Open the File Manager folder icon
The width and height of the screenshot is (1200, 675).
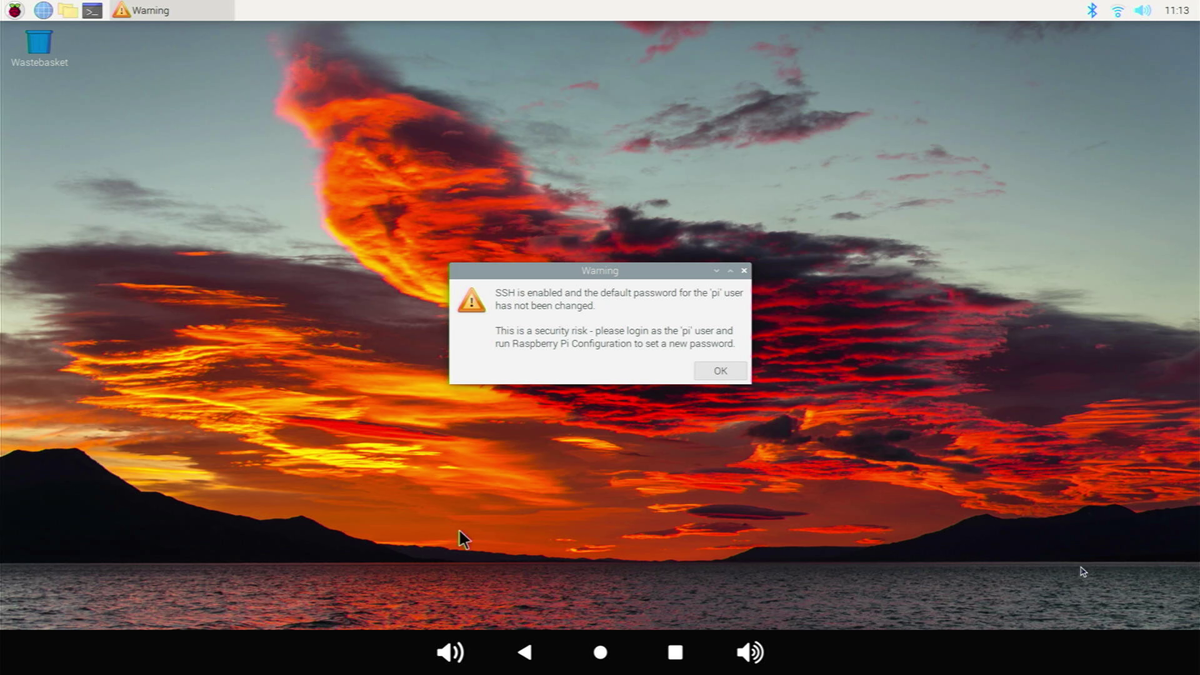(68, 10)
